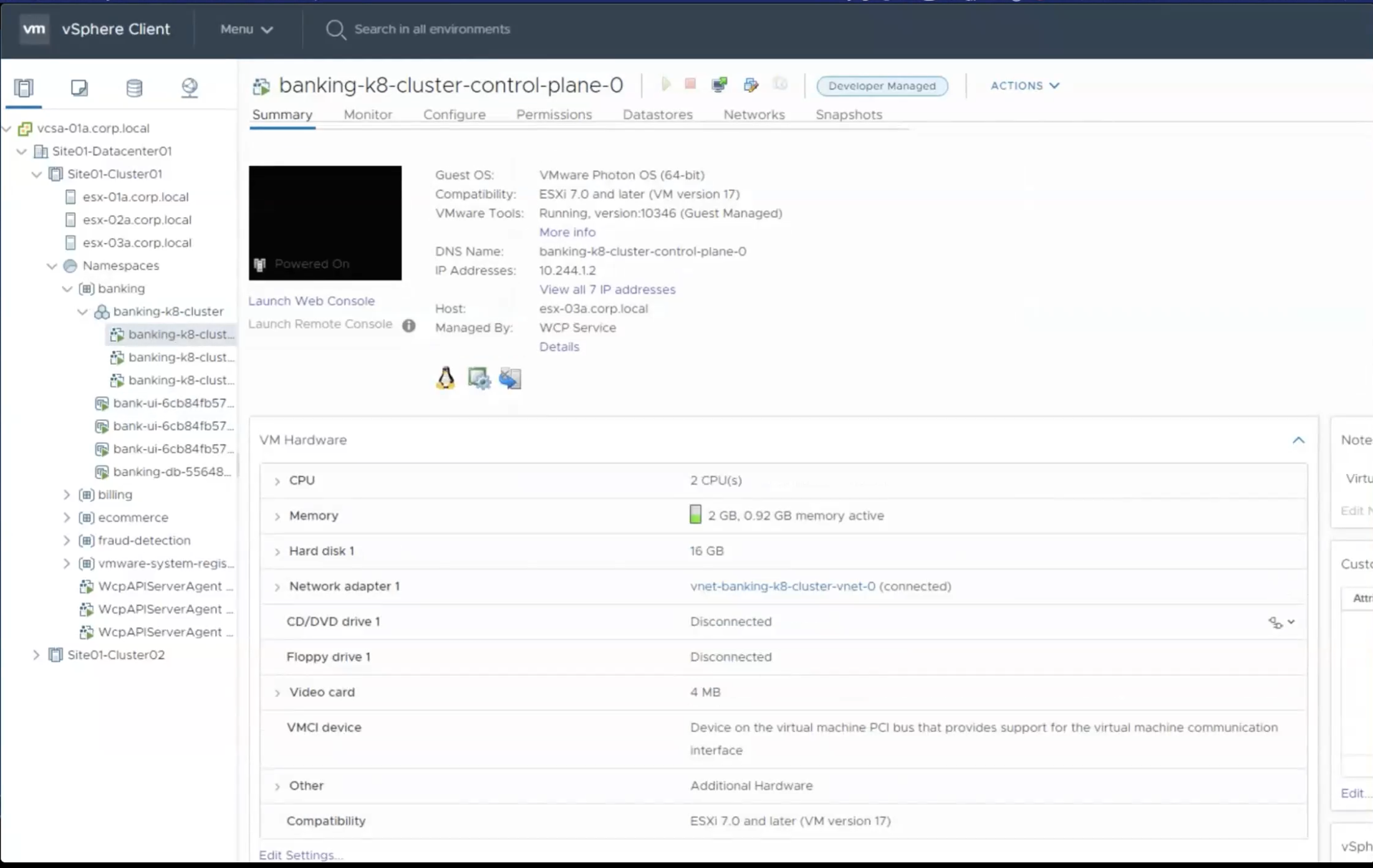Open the Menu dropdown in header
The image size is (1373, 868).
point(246,29)
